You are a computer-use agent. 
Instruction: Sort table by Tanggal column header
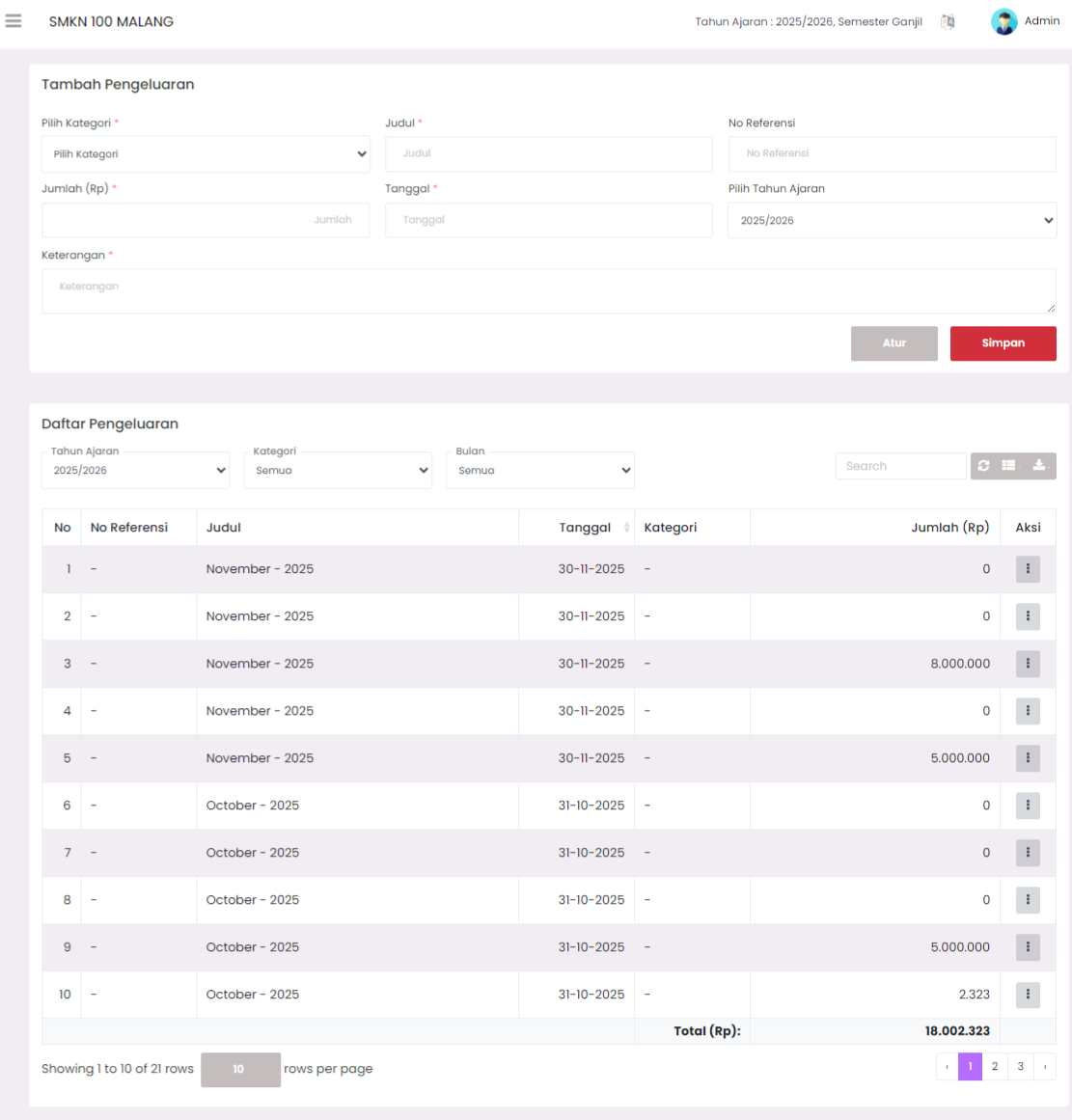[586, 528]
